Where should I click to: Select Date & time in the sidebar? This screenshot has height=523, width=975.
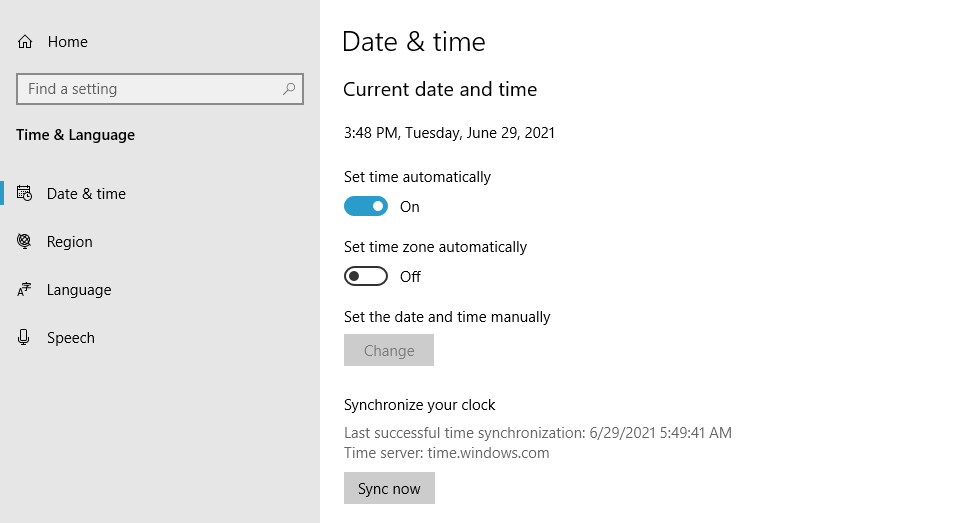(x=86, y=194)
